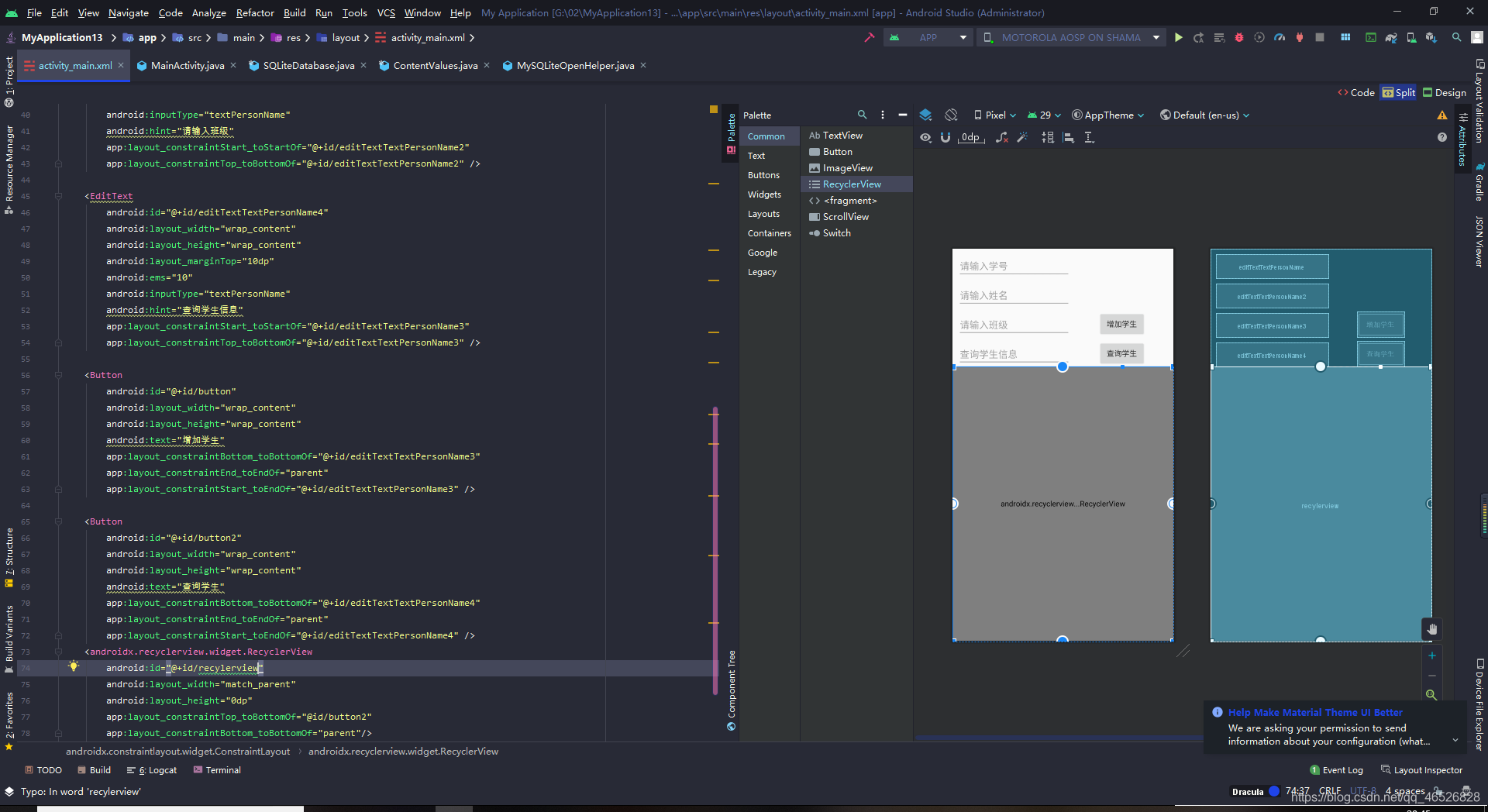Open the Pixel device preview dropdown
This screenshot has height=812, width=1488.
(x=995, y=115)
